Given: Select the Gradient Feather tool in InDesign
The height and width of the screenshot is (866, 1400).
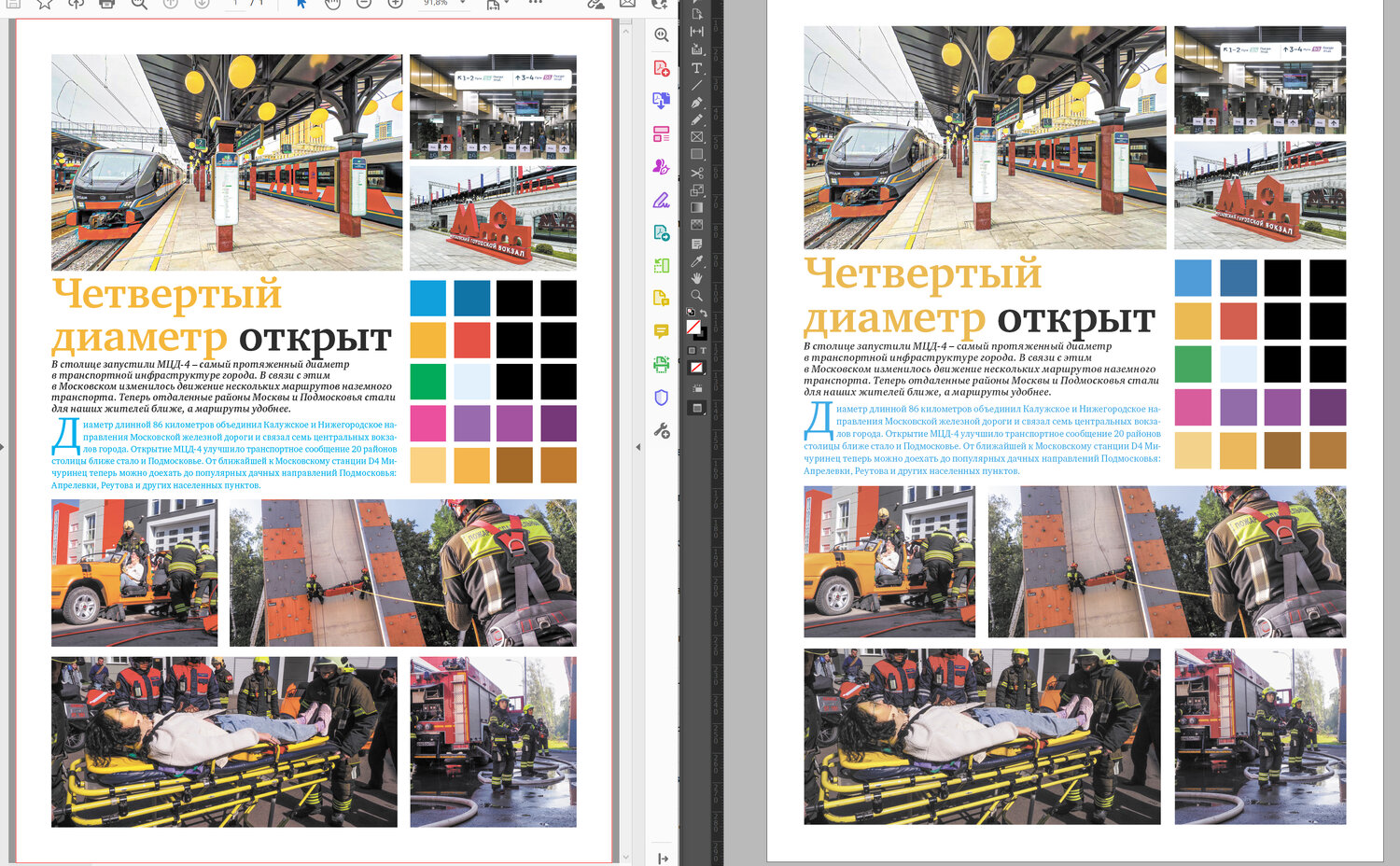Looking at the screenshot, I should coord(696,225).
